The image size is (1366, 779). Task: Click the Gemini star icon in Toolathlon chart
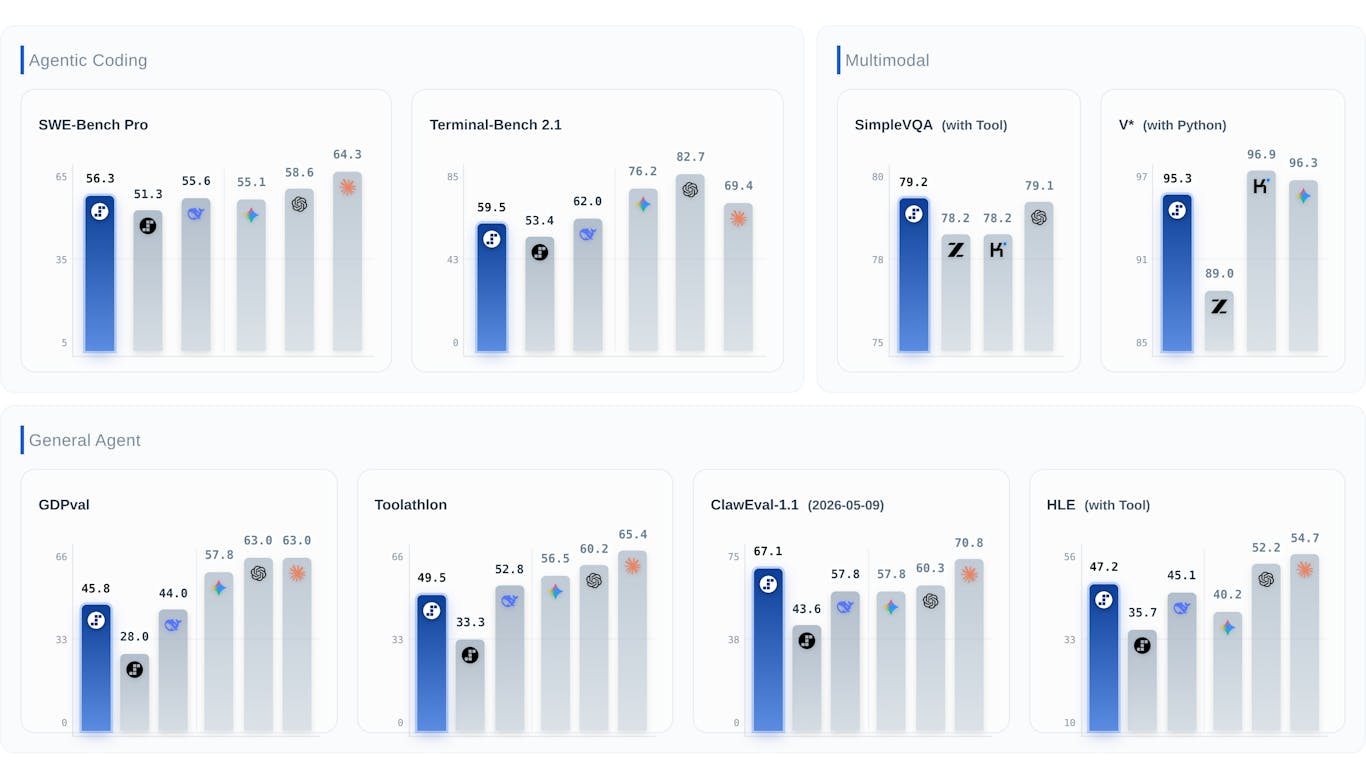tap(556, 591)
